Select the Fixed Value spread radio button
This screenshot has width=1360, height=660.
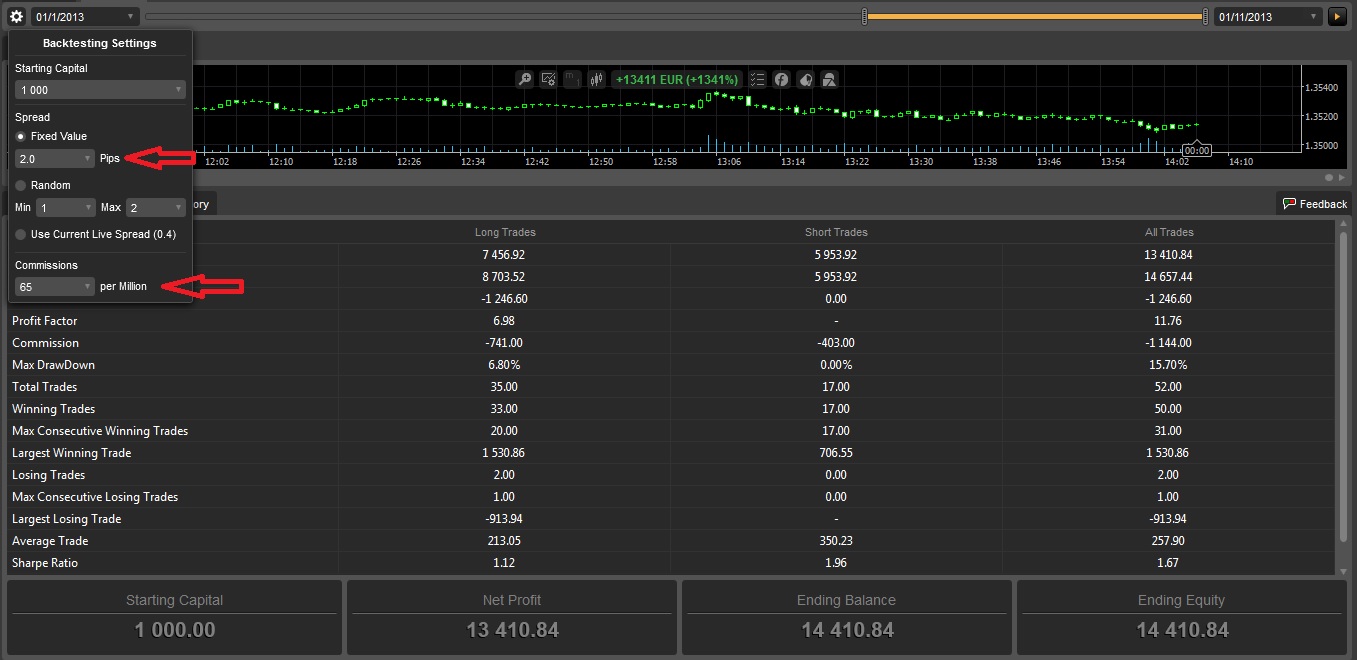click(20, 136)
